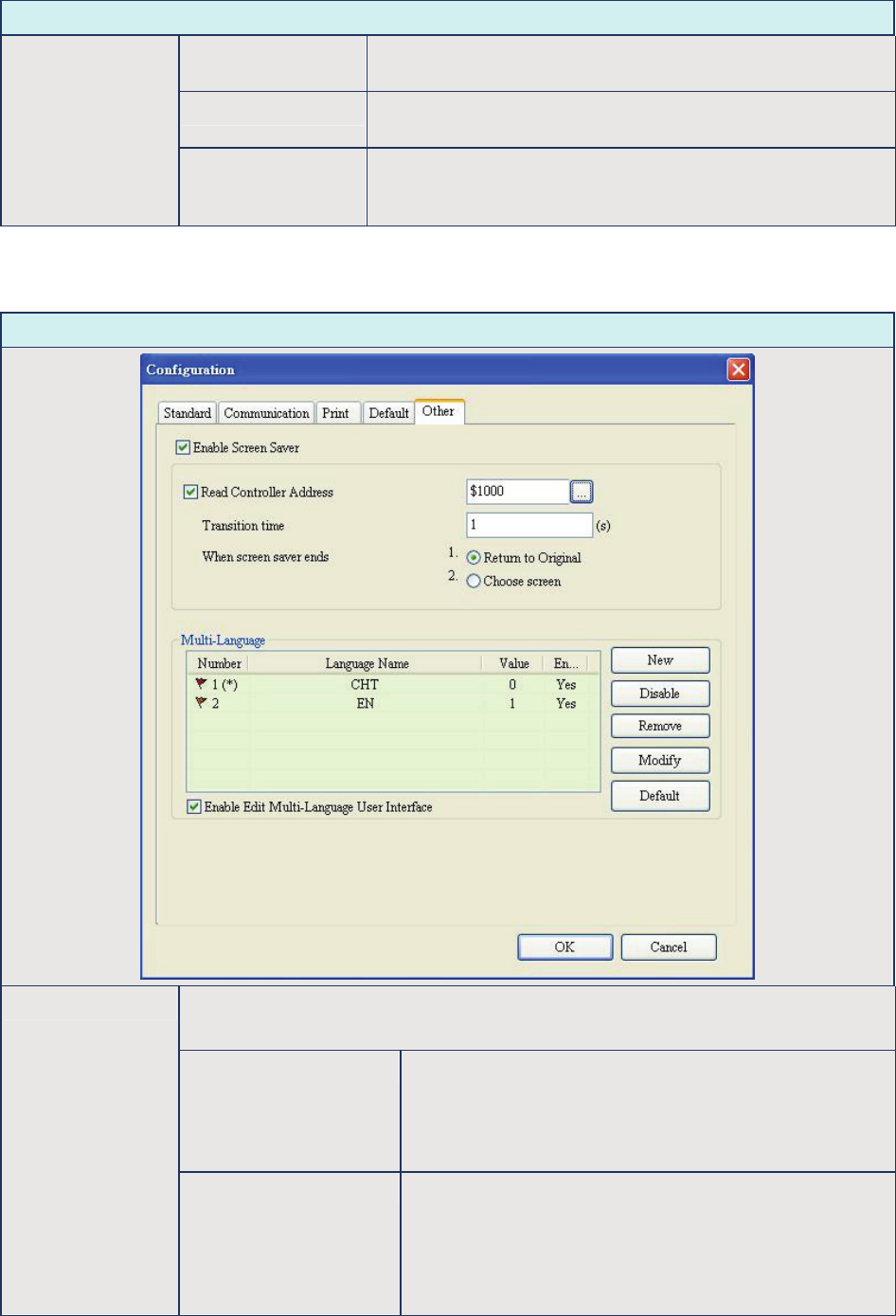Image resolution: width=896 pixels, height=1316 pixels.
Task: Close the Configuration dialog with the X
Action: 738,370
